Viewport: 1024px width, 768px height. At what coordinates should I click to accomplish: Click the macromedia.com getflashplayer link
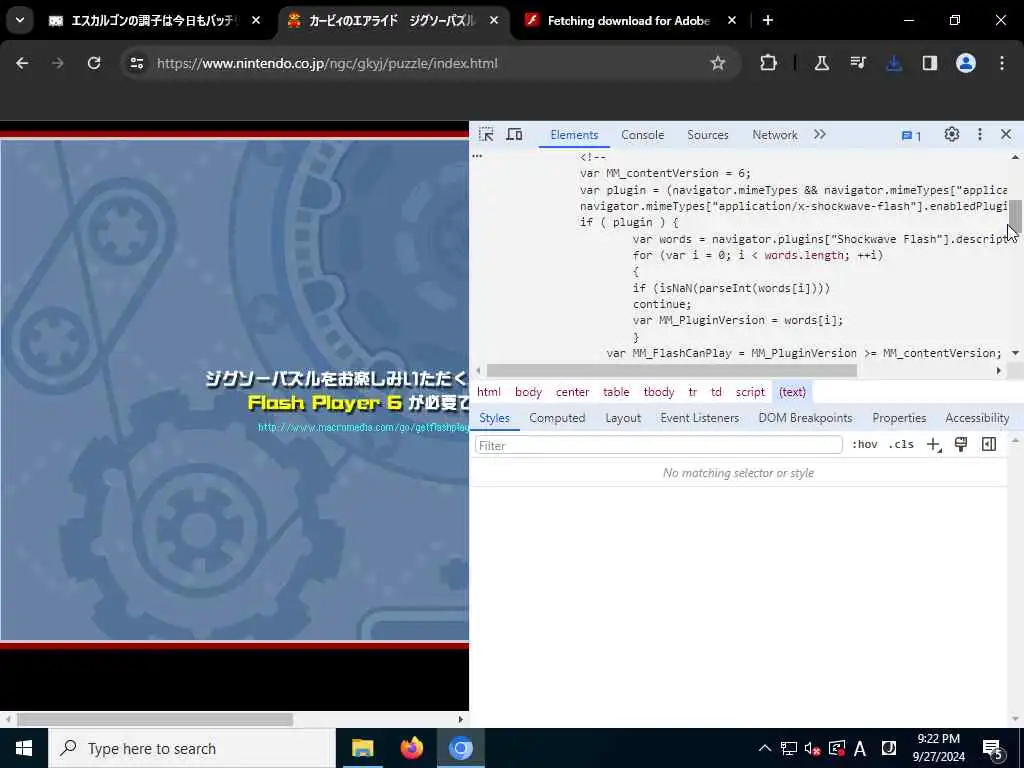click(363, 427)
